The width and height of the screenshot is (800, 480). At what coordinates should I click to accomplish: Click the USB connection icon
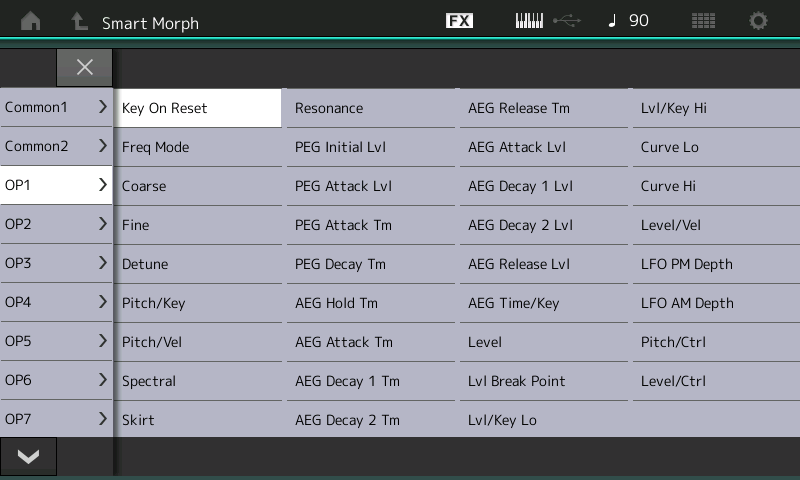coord(566,21)
